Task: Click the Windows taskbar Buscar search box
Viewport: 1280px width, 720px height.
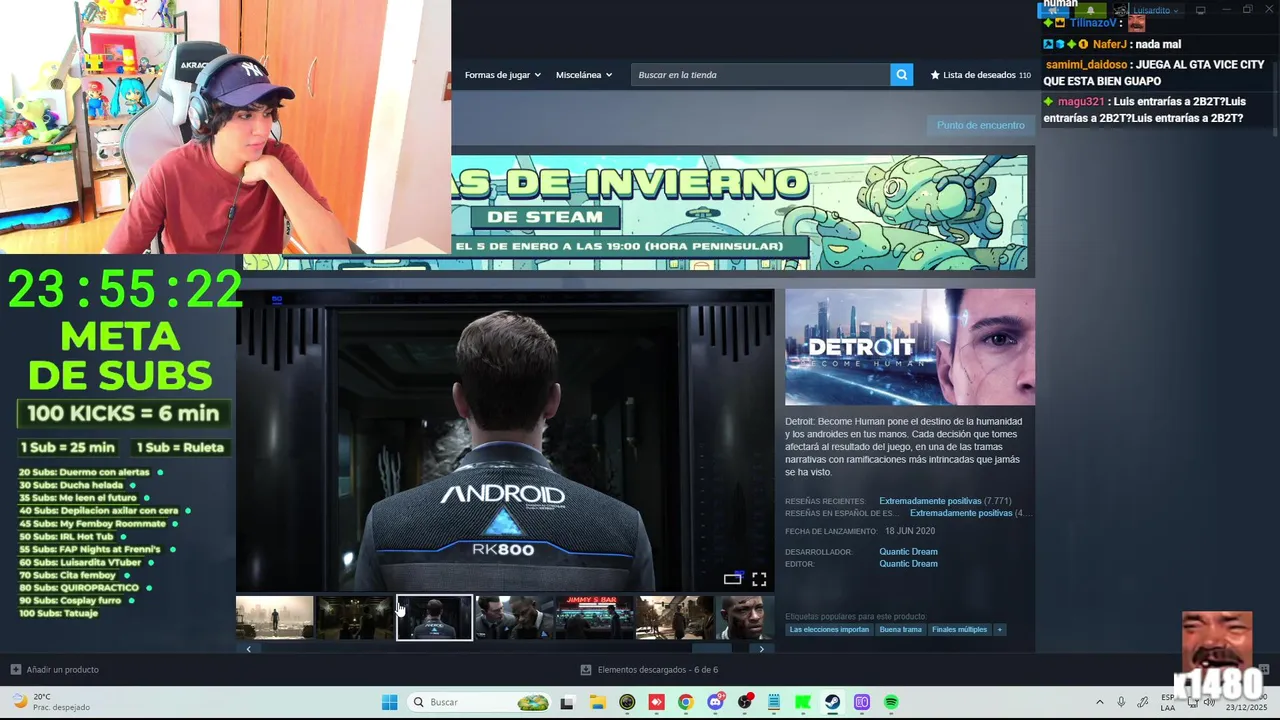Action: click(480, 702)
